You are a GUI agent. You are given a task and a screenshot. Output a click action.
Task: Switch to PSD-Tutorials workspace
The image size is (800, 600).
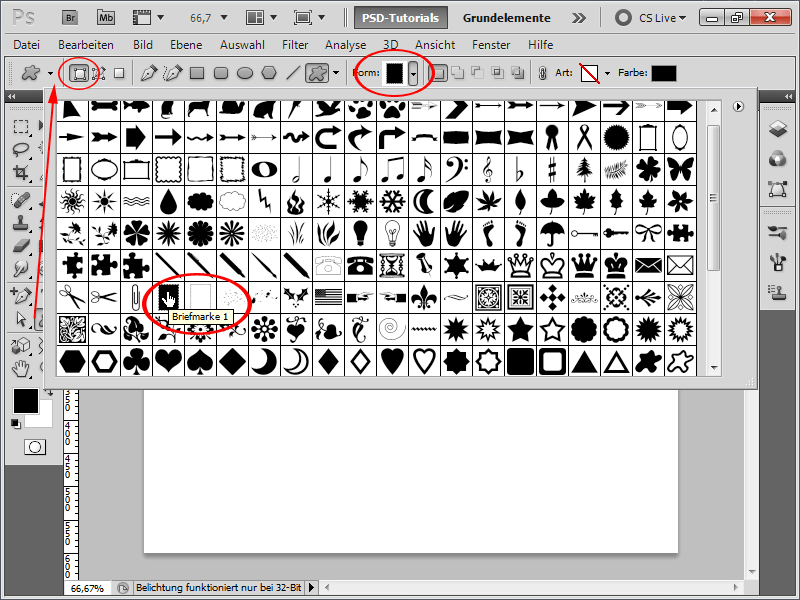coord(401,18)
